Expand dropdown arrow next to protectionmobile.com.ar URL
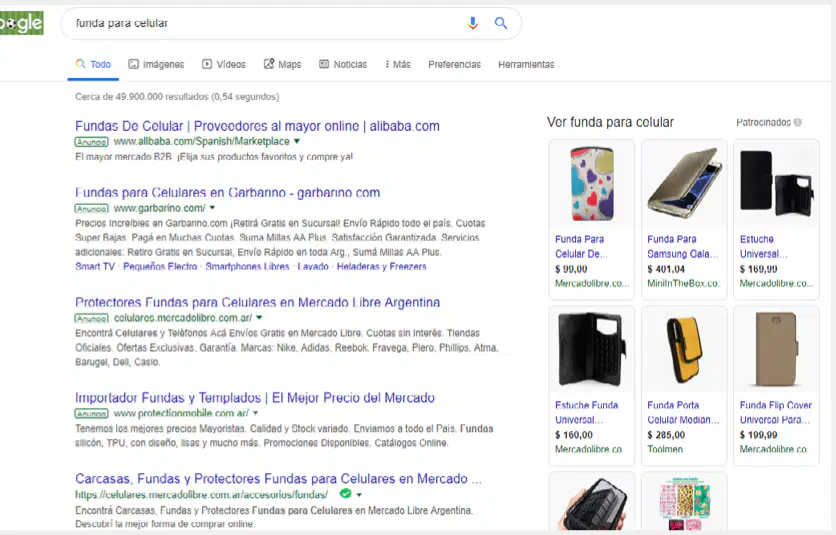Image resolution: width=836 pixels, height=535 pixels. click(255, 413)
